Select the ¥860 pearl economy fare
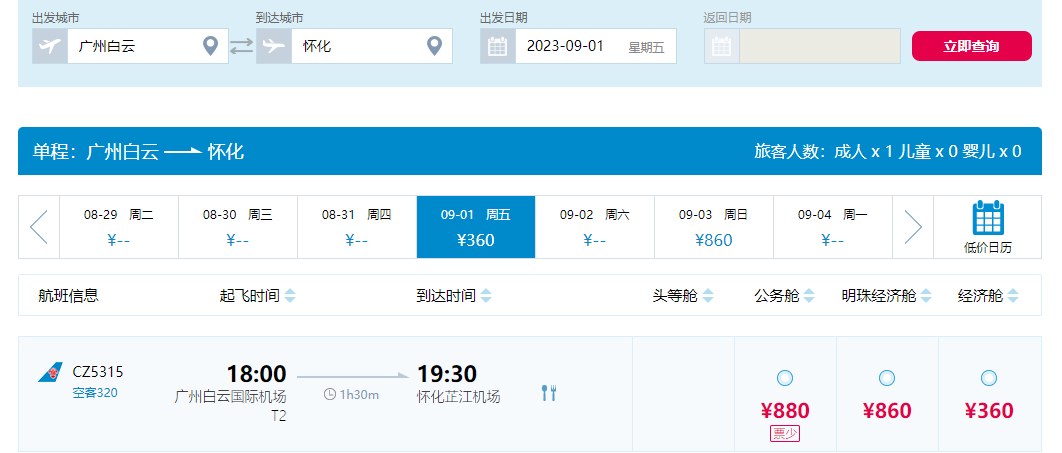1062x453 pixels. [x=887, y=378]
